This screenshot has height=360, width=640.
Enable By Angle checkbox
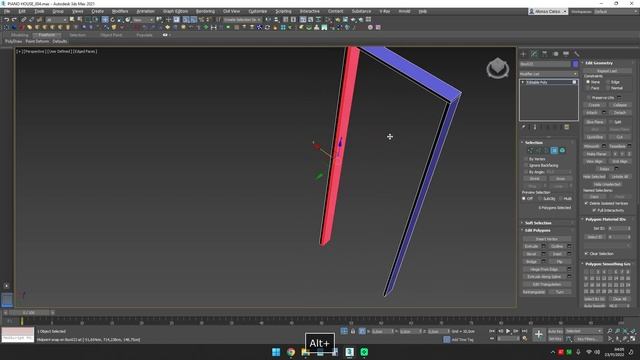coord(526,172)
